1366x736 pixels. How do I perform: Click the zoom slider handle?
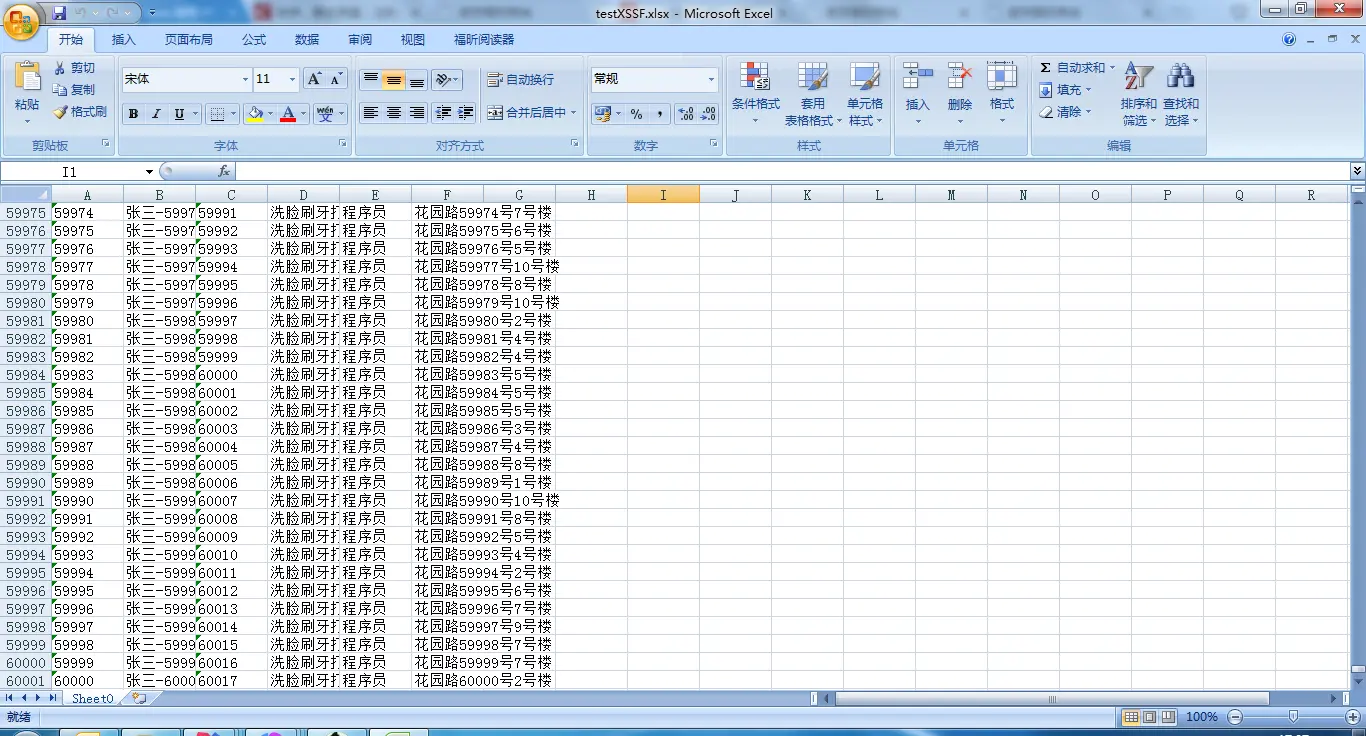coord(1293,716)
